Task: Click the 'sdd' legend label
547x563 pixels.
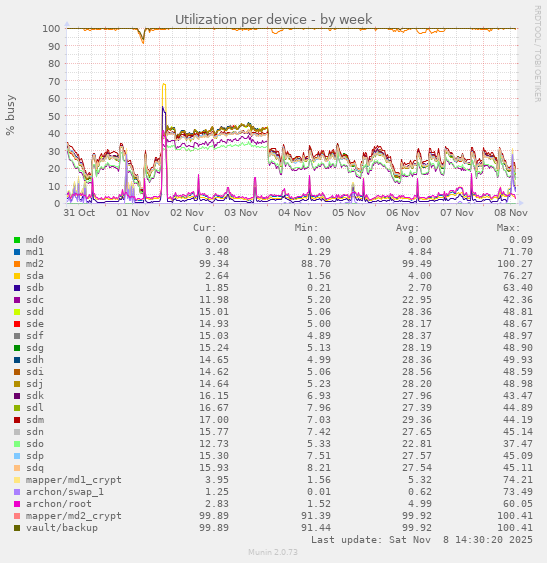Action: [x=35, y=312]
